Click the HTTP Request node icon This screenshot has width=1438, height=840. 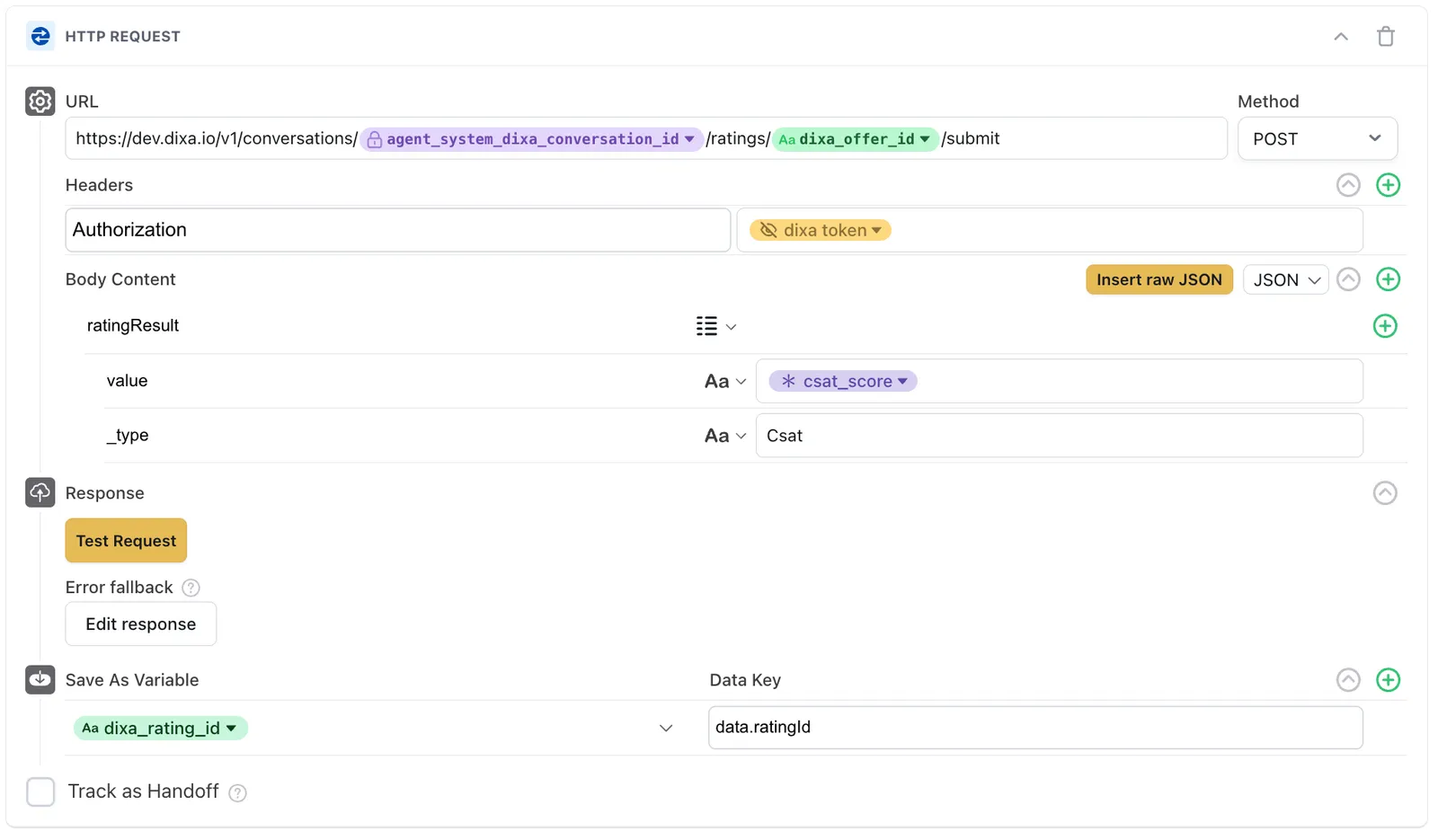point(40,36)
